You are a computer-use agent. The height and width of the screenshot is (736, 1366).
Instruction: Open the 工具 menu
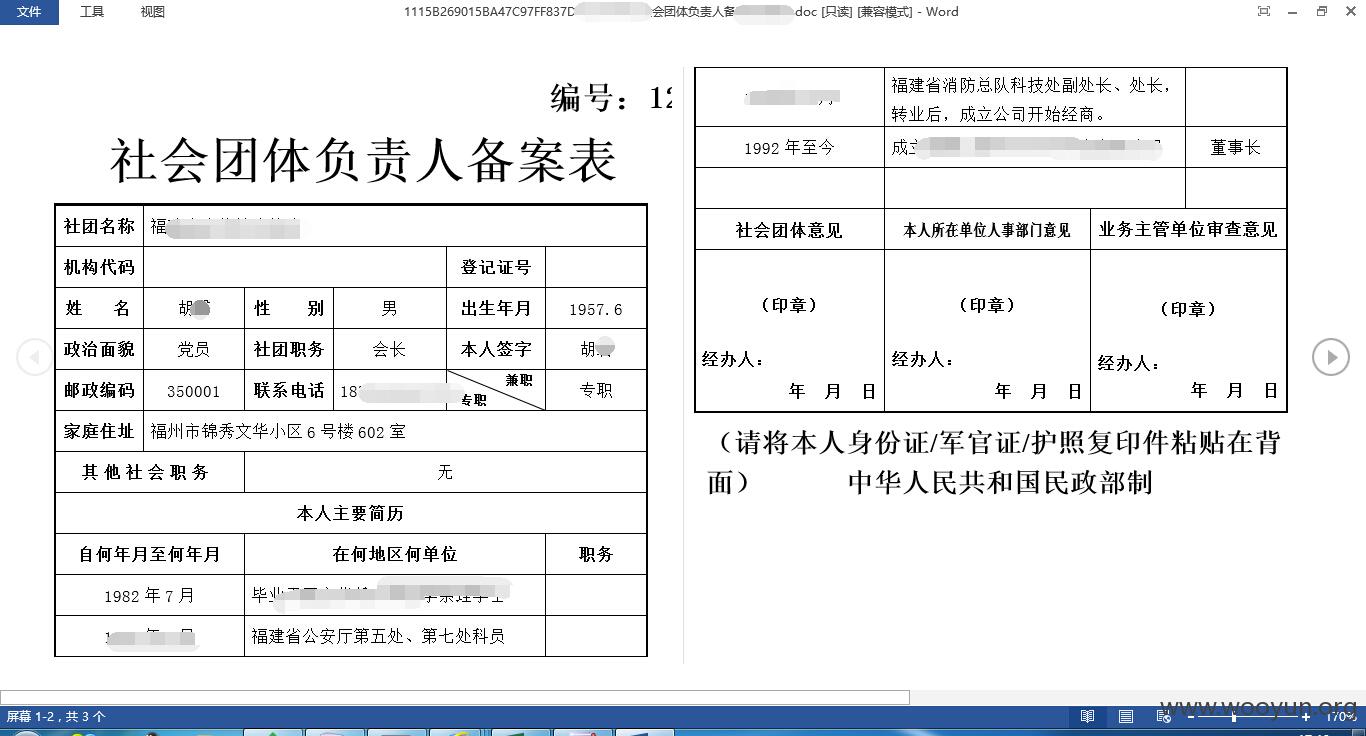92,12
